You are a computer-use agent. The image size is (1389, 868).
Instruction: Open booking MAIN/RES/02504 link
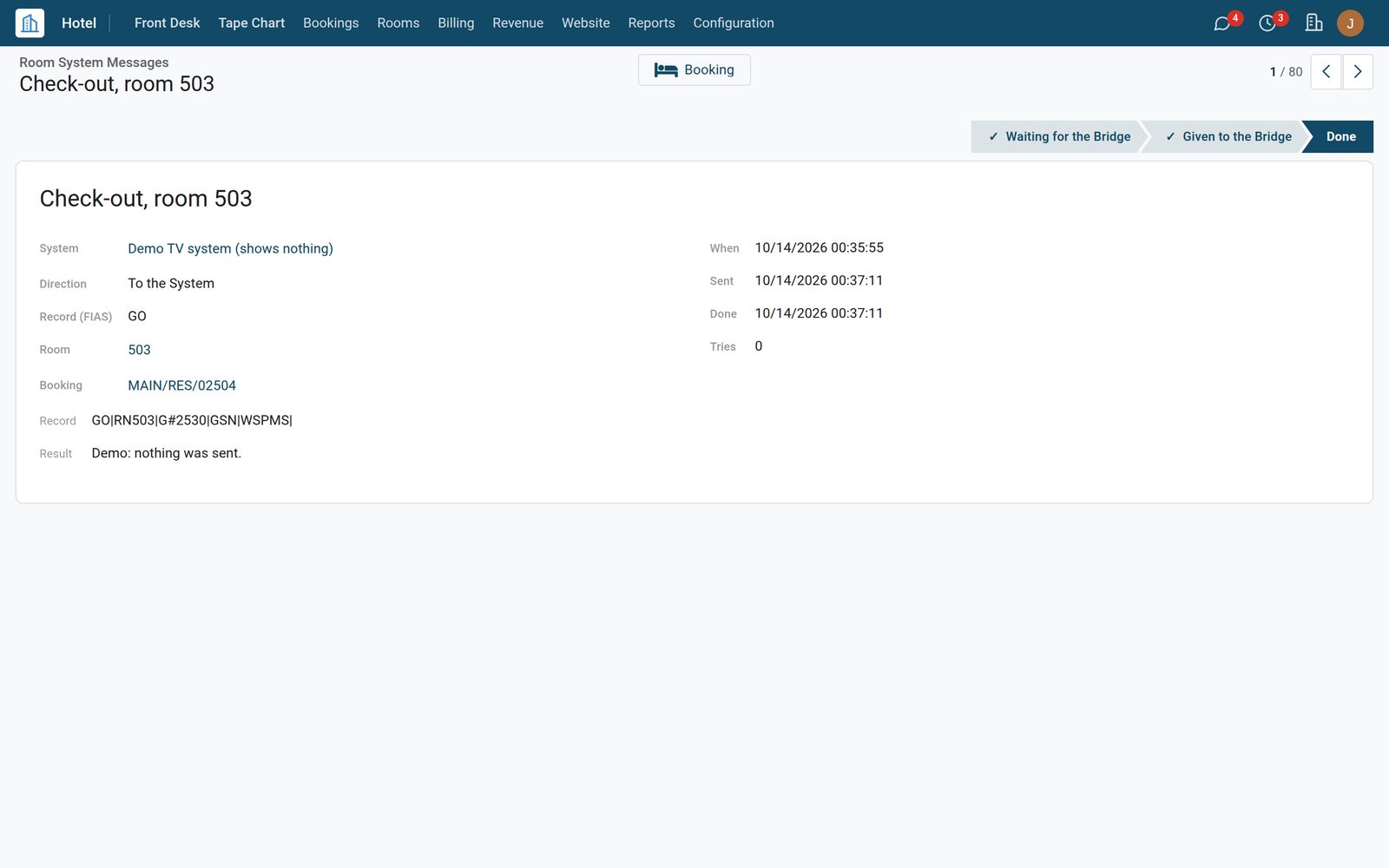[181, 385]
